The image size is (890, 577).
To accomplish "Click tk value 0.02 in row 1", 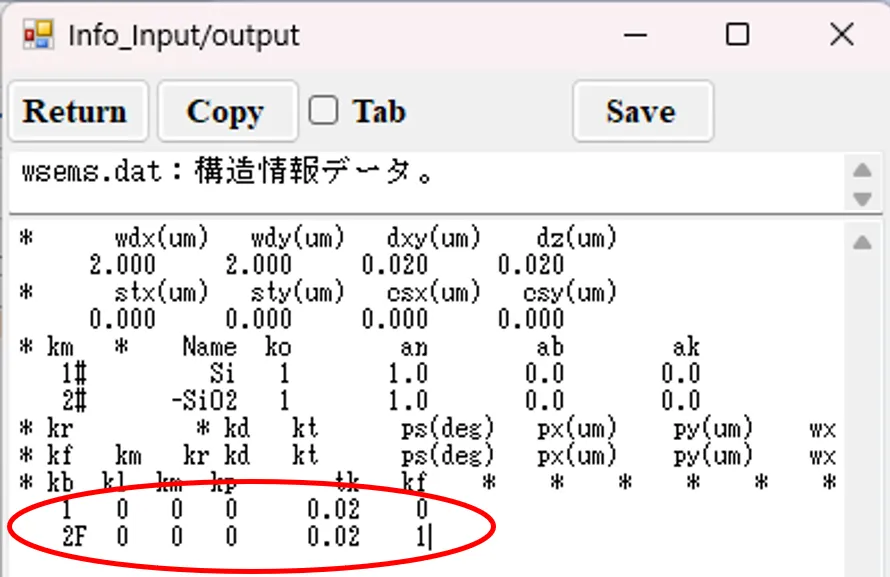I will tap(334, 509).
